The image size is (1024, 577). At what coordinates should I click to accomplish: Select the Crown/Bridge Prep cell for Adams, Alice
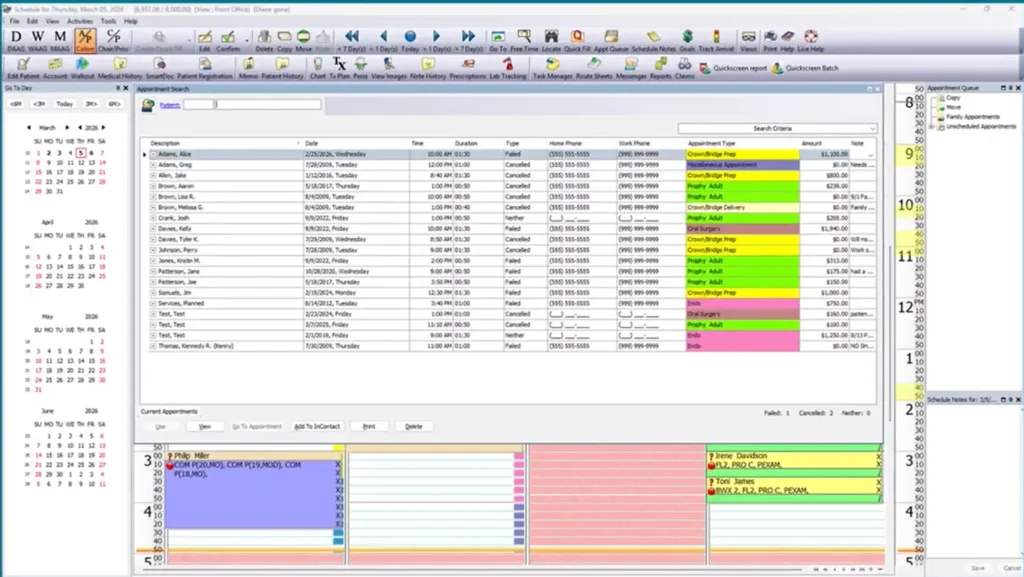coord(743,155)
